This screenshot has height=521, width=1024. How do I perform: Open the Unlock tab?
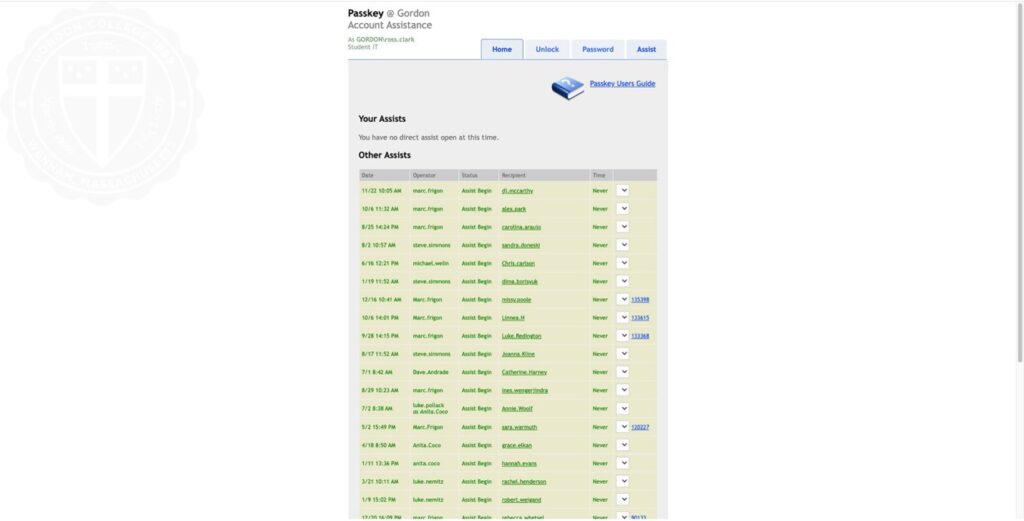[547, 49]
